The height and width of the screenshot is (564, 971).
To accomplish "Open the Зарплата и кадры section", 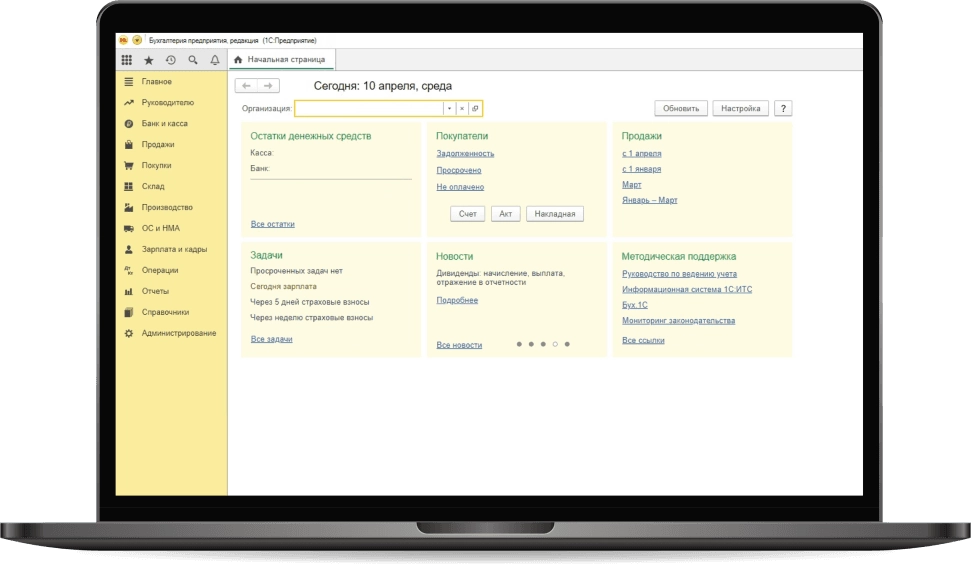I will pyautogui.click(x=174, y=249).
